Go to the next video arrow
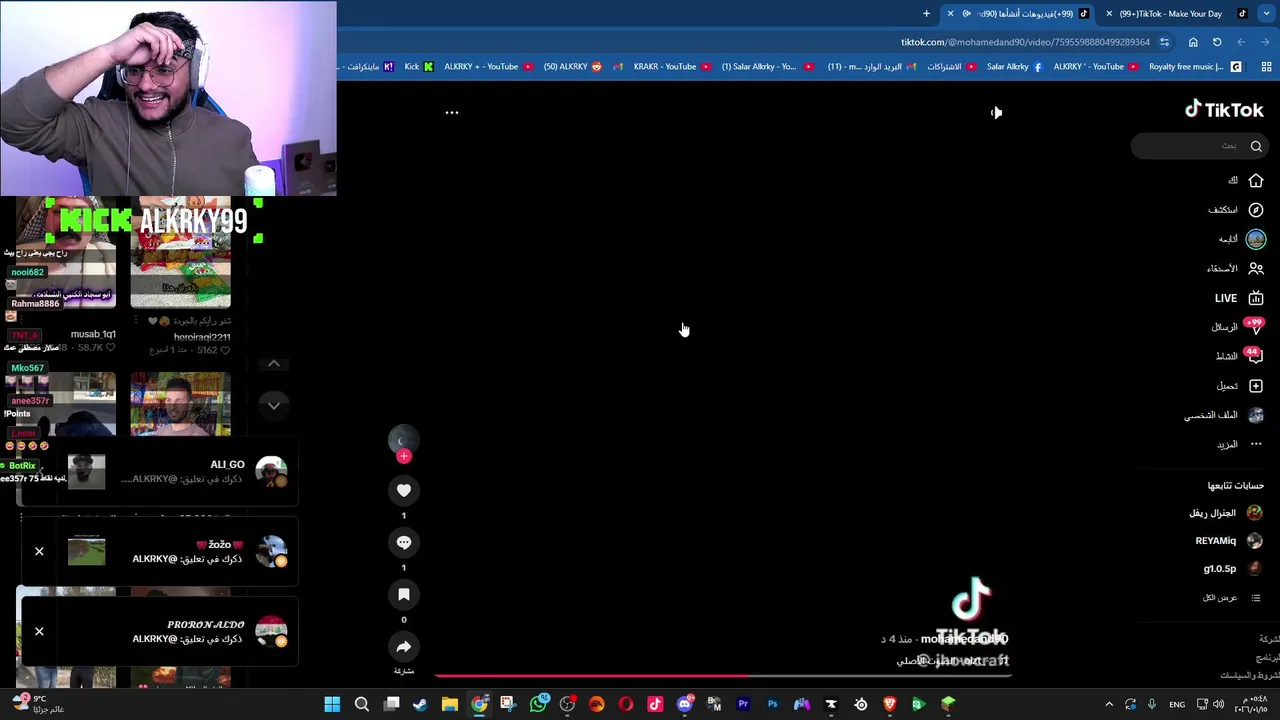1280x720 pixels. [x=274, y=405]
